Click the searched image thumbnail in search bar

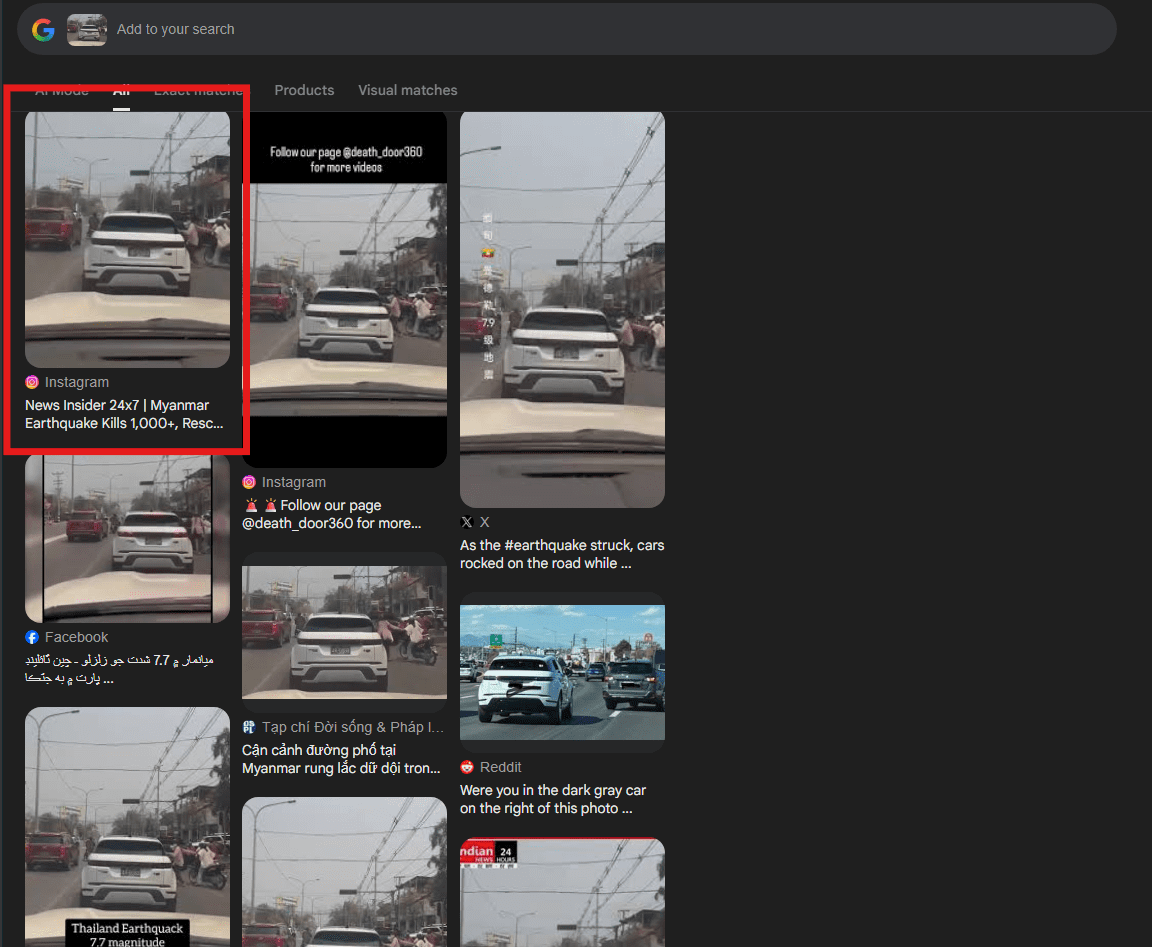pyautogui.click(x=87, y=30)
